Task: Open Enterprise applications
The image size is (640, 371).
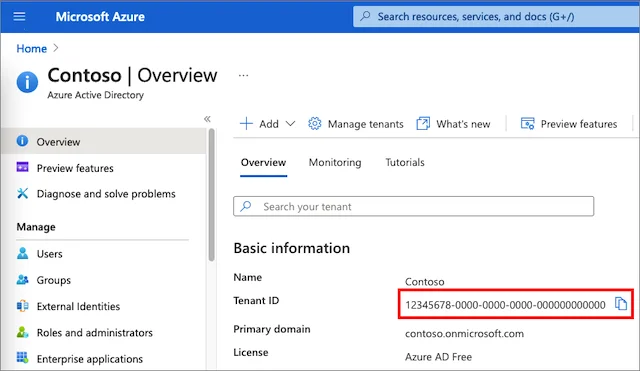Action: tap(90, 359)
